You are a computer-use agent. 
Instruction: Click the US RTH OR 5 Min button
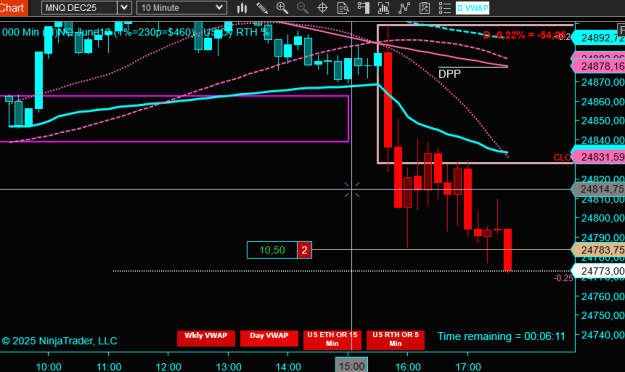point(395,340)
